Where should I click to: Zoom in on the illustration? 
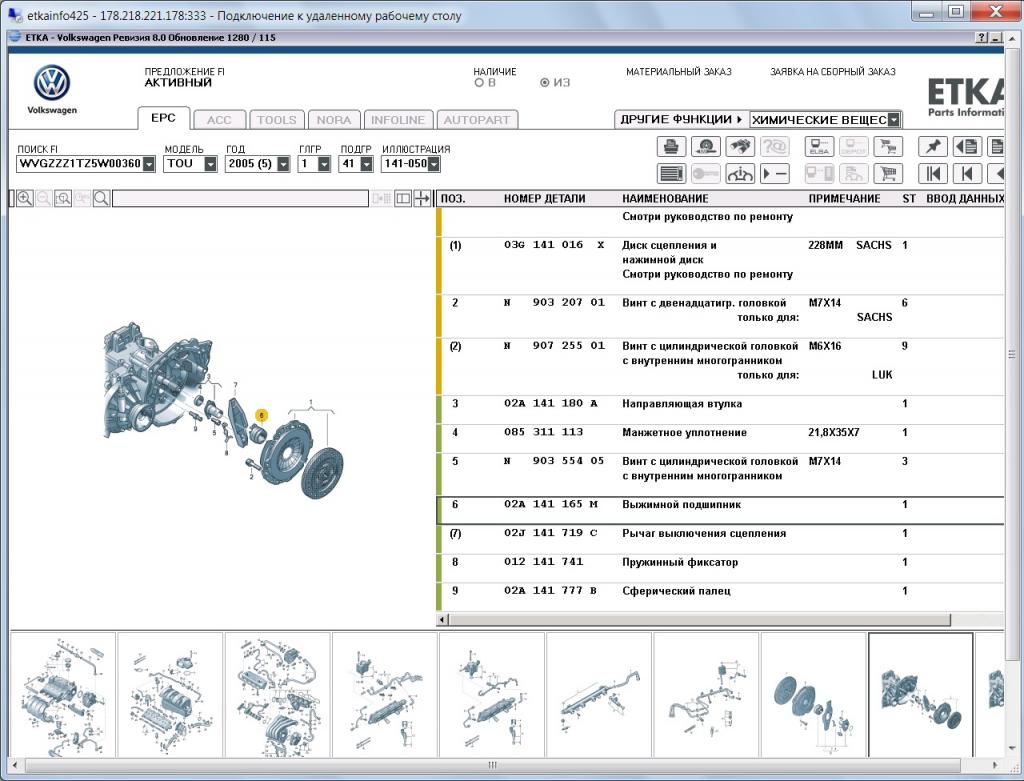click(25, 199)
